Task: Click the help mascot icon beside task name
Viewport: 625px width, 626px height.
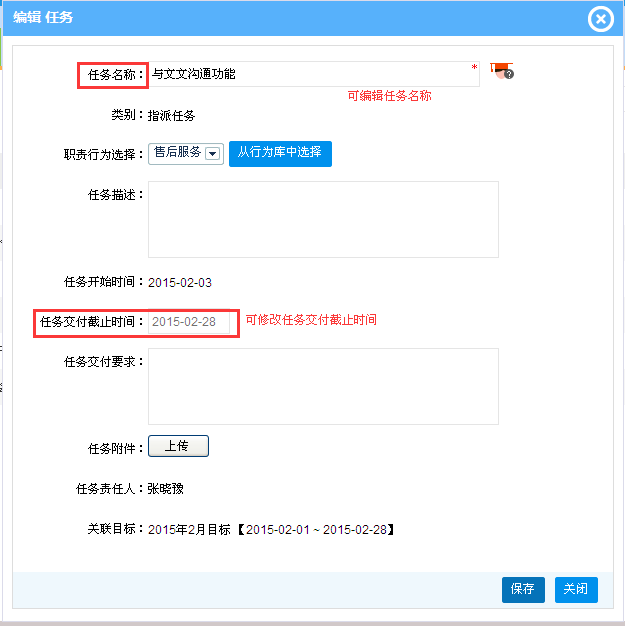Action: pyautogui.click(x=502, y=71)
